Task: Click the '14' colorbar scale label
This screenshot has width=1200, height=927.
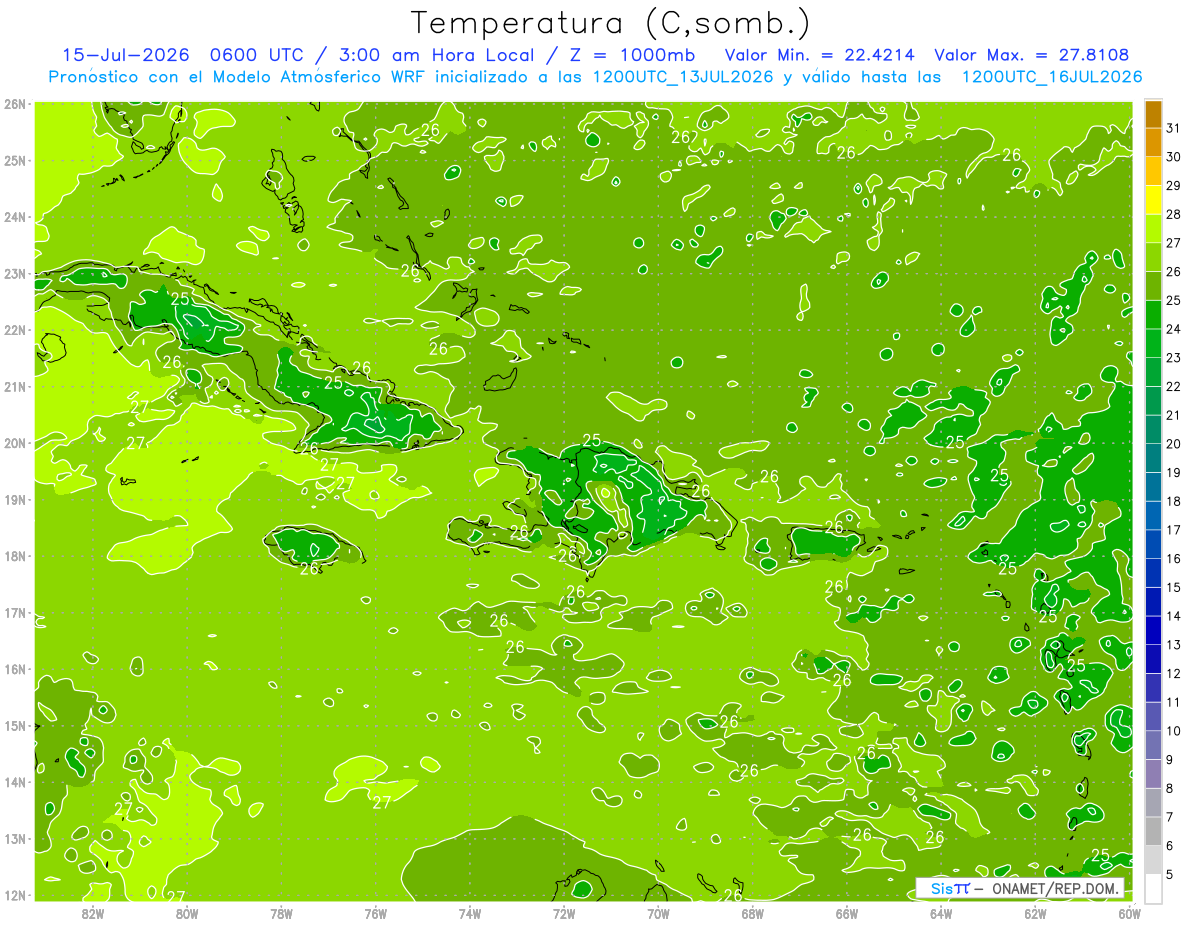Action: 1174,616
